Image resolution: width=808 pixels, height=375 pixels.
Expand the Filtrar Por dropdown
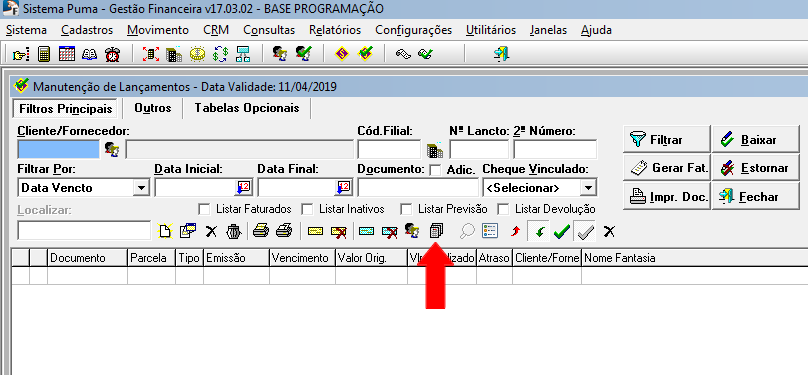pyautogui.click(x=141, y=188)
